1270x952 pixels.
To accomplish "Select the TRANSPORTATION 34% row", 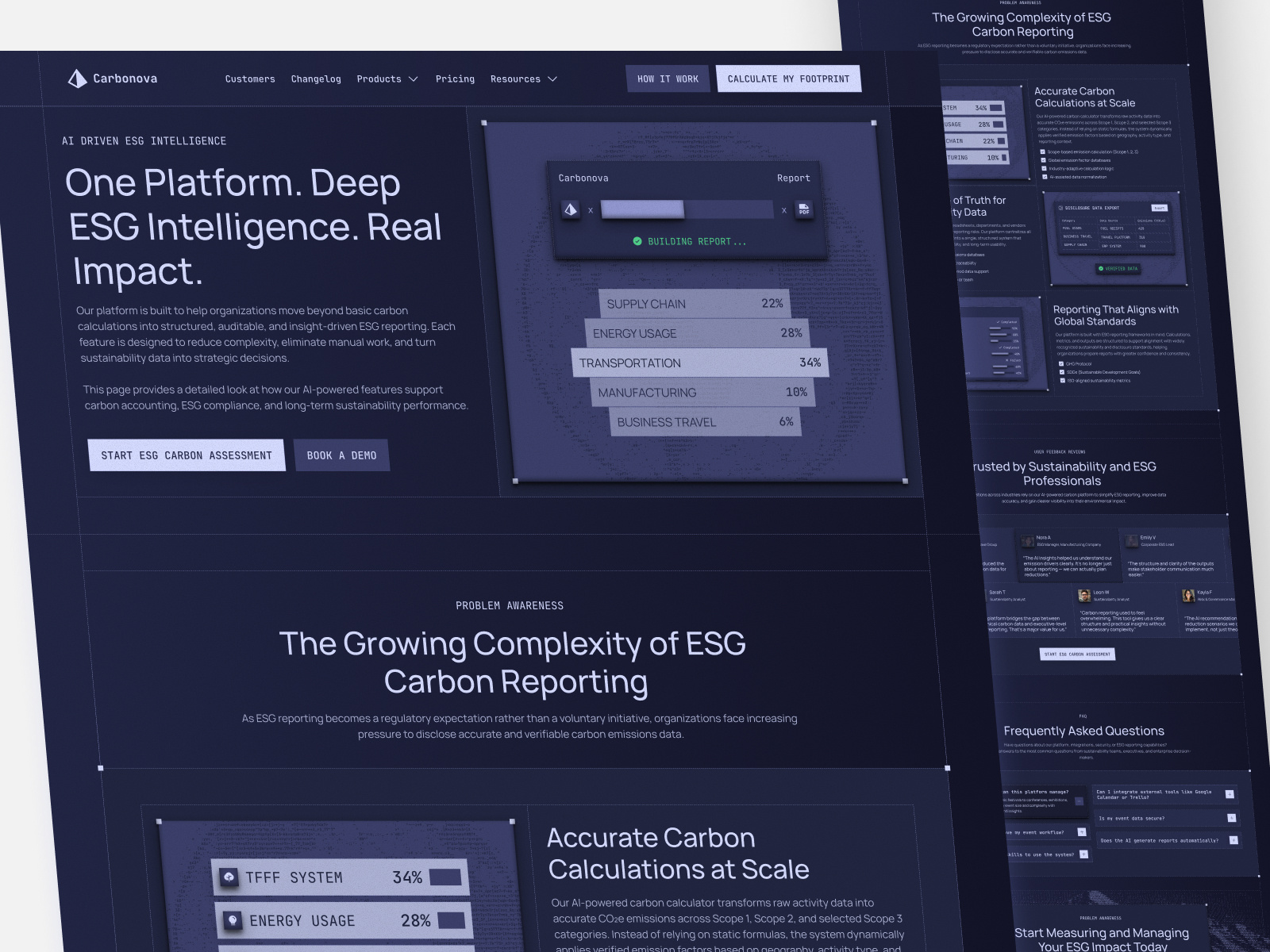I will point(700,363).
